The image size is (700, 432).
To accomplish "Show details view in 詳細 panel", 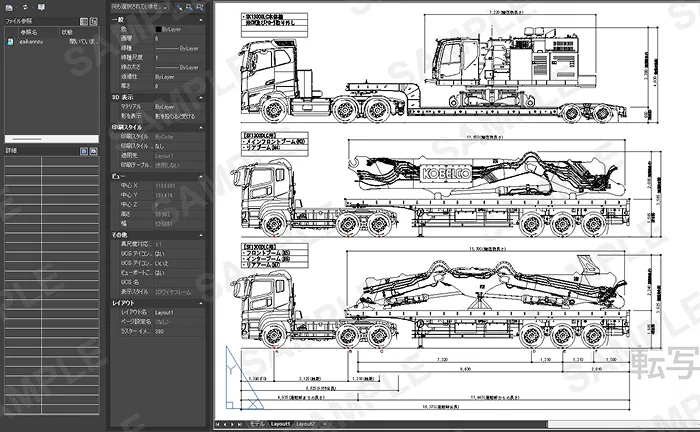I will click(x=83, y=151).
